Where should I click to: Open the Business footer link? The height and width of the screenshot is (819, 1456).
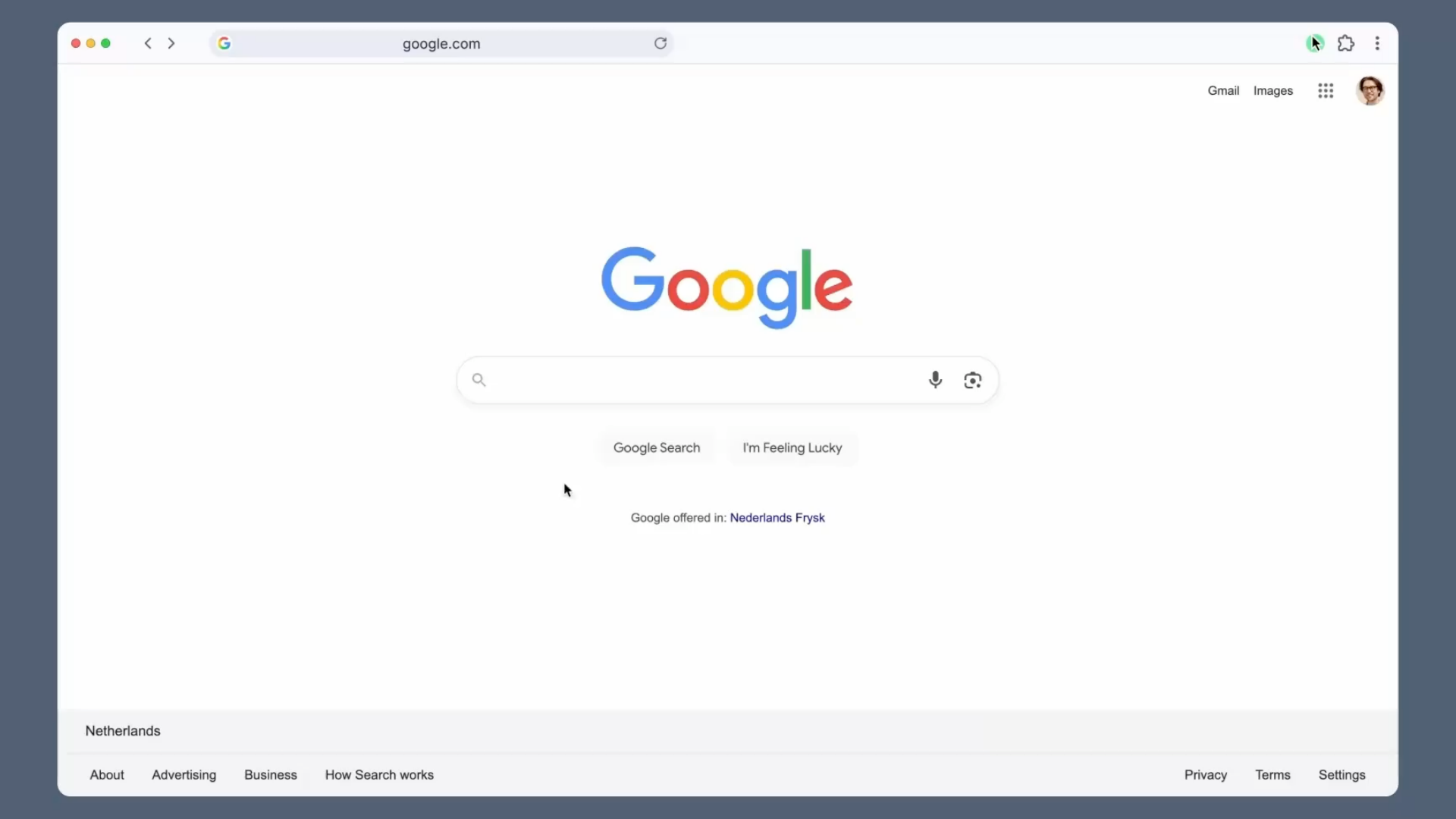[x=271, y=774]
